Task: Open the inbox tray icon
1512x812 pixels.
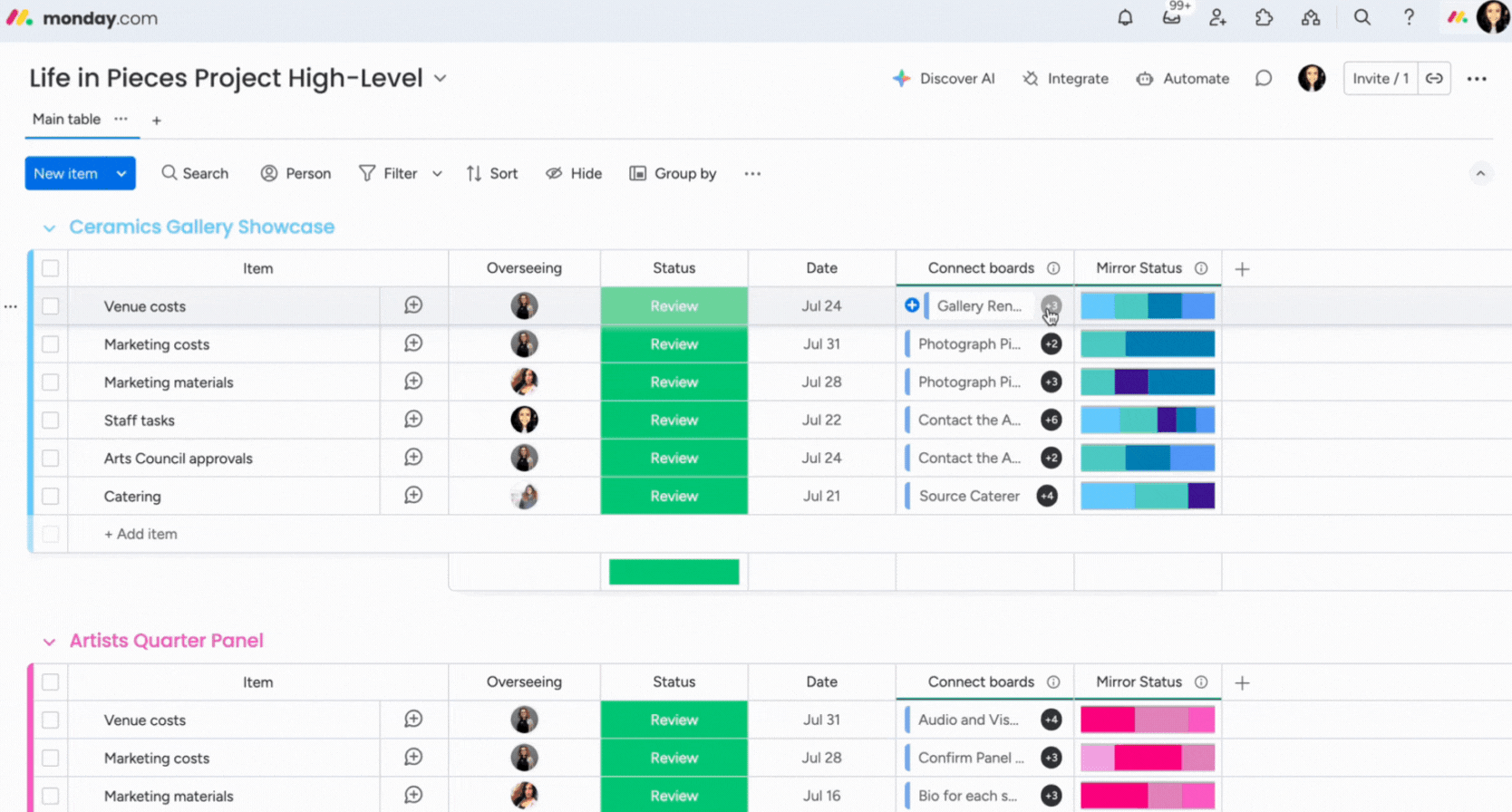Action: click(1171, 17)
